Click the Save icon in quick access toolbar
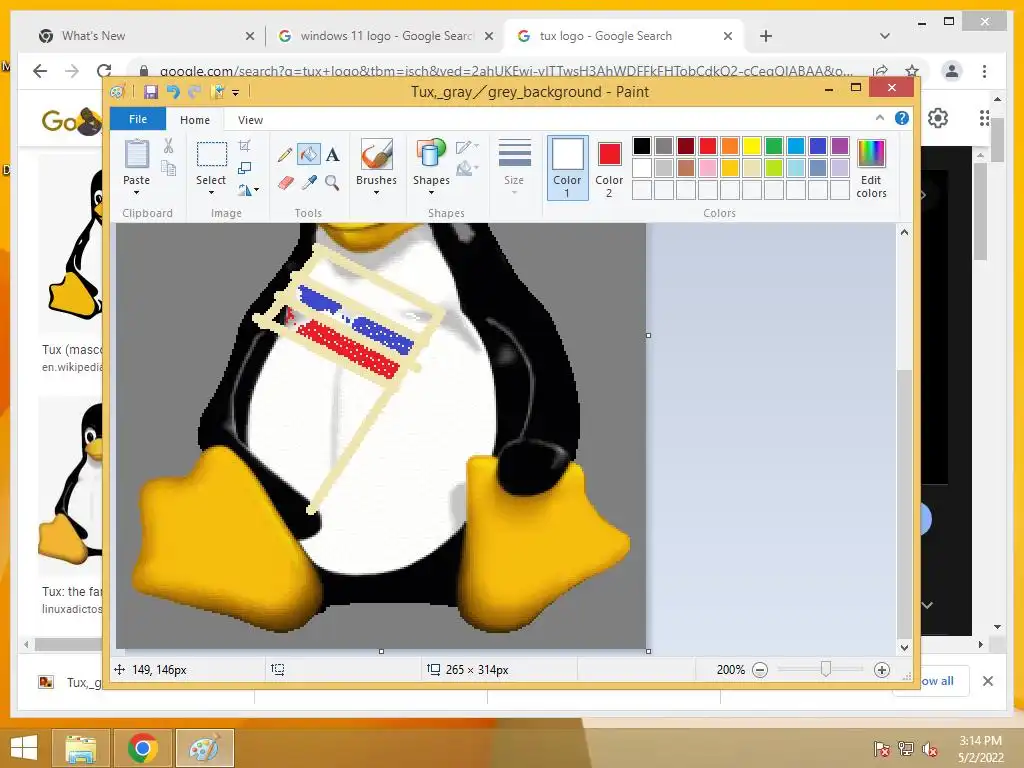This screenshot has width=1024, height=768. click(151, 92)
